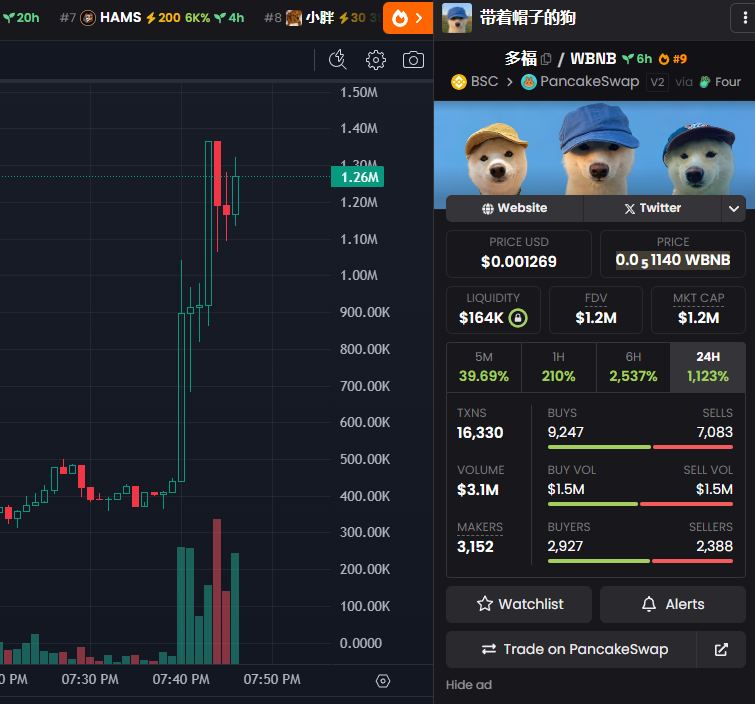Click the LIQUIDITY $164K value
The height and width of the screenshot is (704, 755).
pyautogui.click(x=481, y=318)
